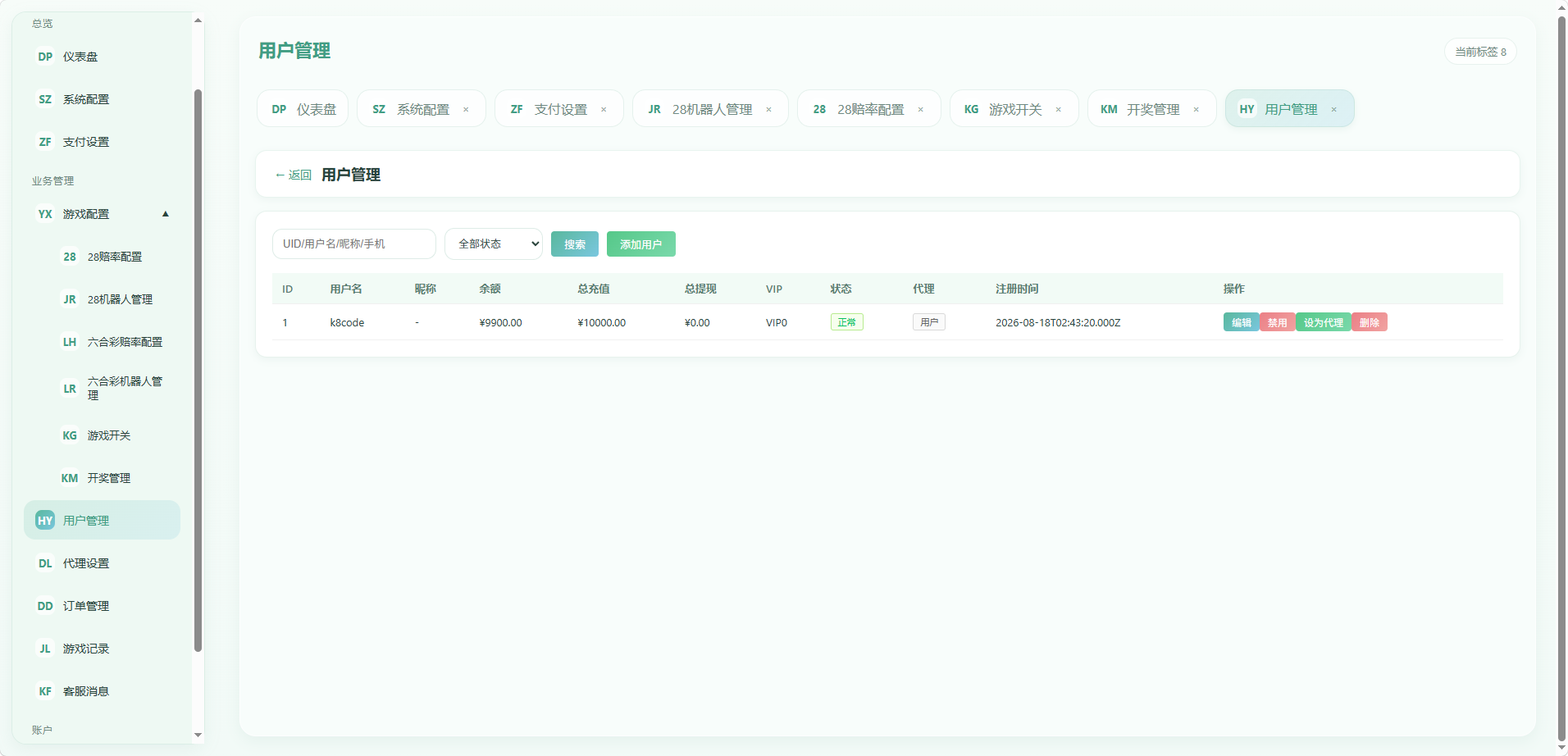This screenshot has width=1568, height=756.
Task: Open SZ 系统配置 in the sidebar
Action: point(102,99)
